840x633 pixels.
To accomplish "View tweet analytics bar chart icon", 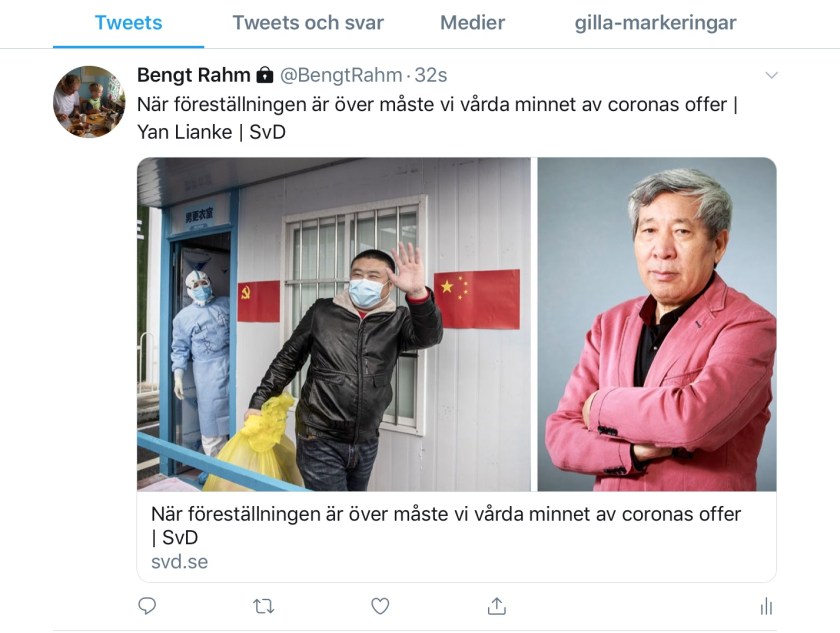I will coord(767,606).
